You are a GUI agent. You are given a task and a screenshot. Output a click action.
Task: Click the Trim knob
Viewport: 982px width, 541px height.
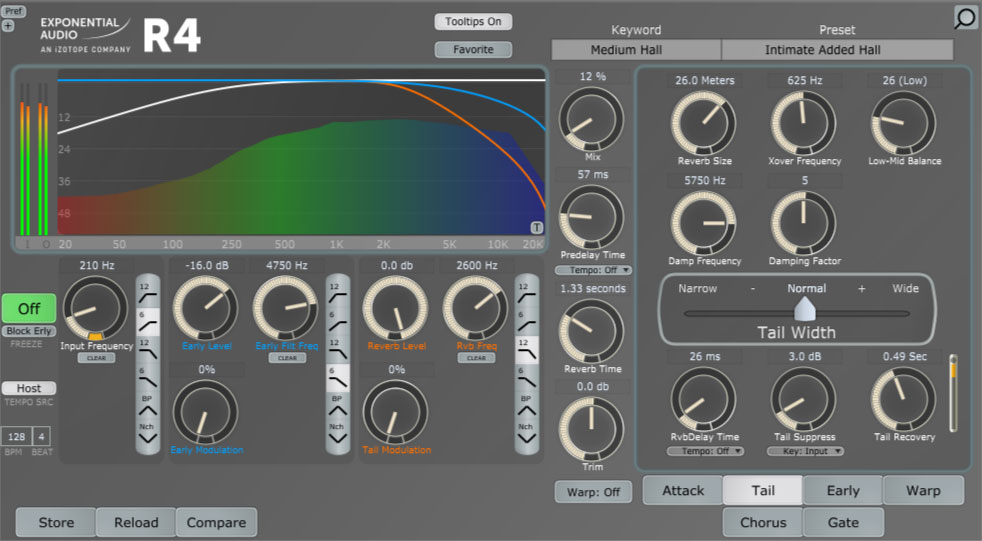(x=591, y=430)
